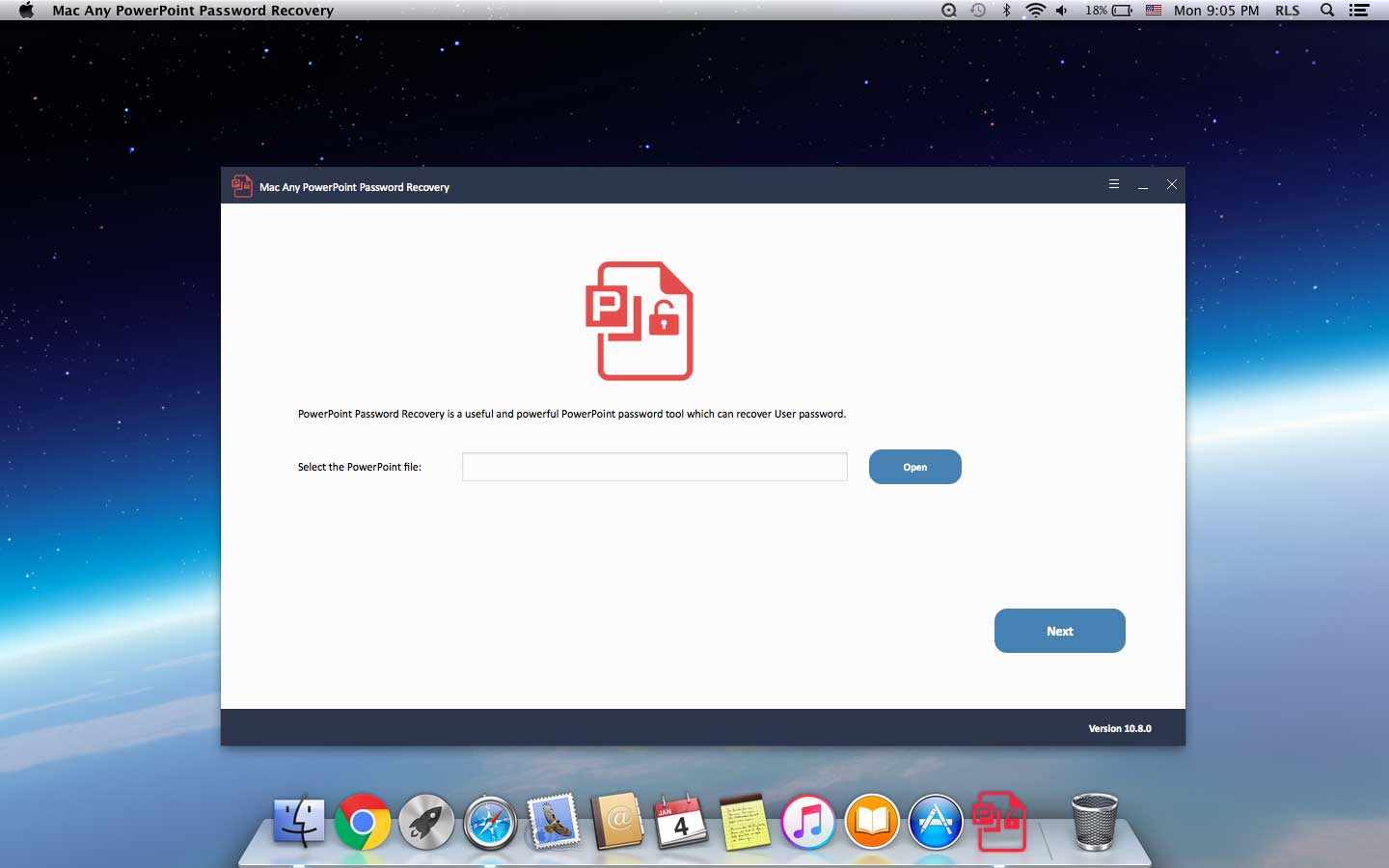Click the Time Machine icon in menu bar

point(978,11)
